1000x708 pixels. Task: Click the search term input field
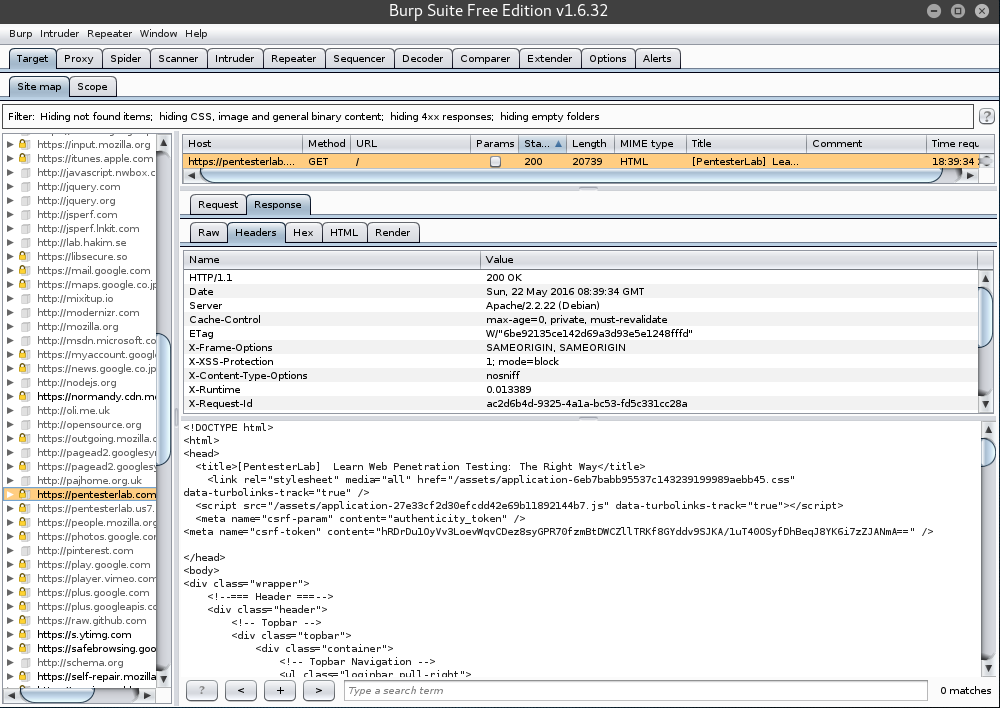[635, 690]
